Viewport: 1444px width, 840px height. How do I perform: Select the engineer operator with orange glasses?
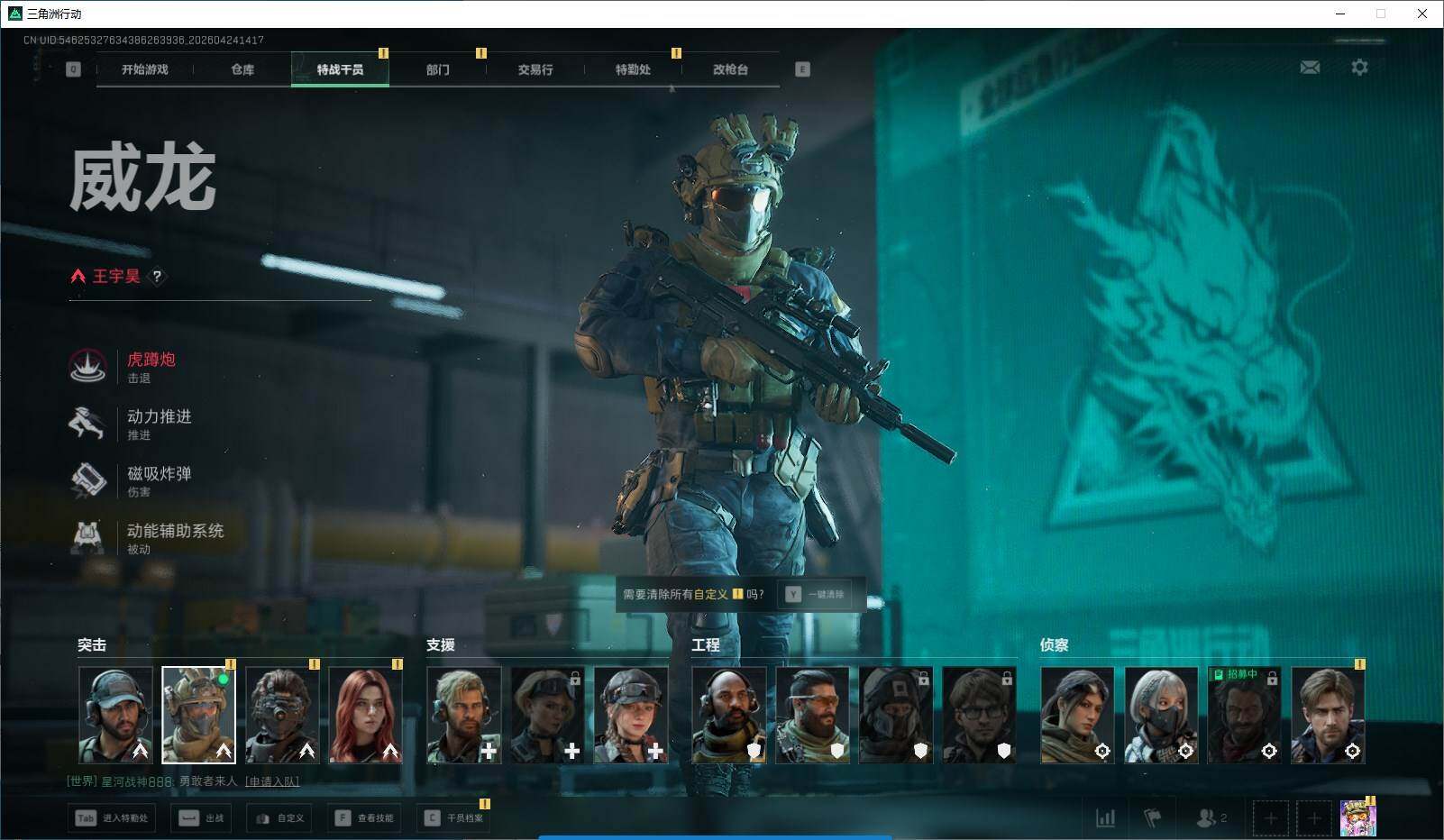(813, 715)
